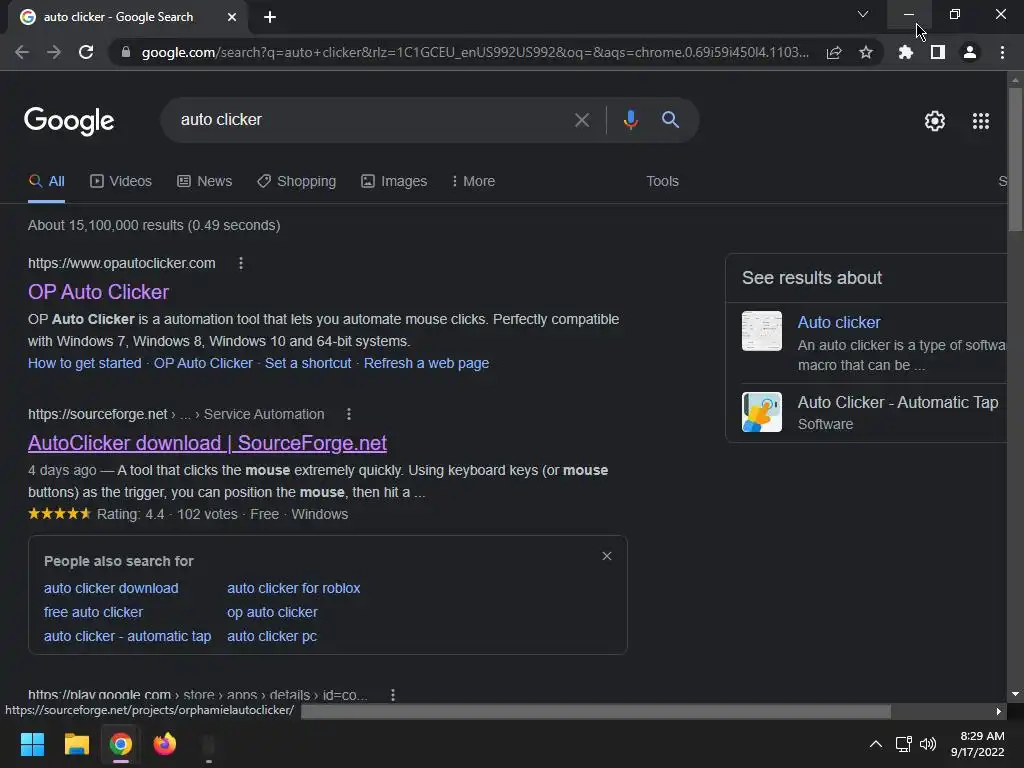Go forward with the browser arrow
The height and width of the screenshot is (768, 1024).
click(54, 52)
